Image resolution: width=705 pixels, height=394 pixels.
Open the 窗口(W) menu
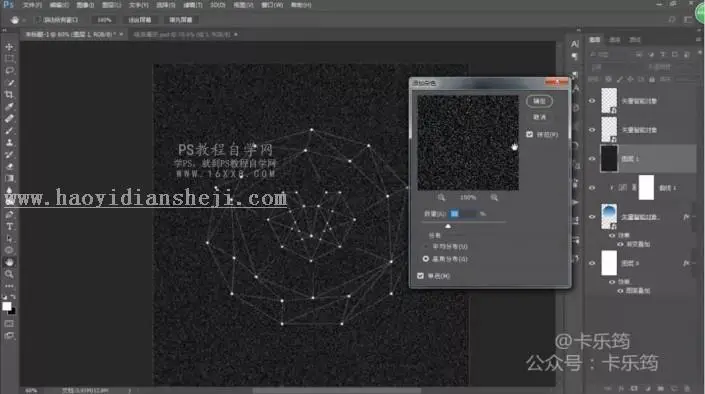pos(272,5)
